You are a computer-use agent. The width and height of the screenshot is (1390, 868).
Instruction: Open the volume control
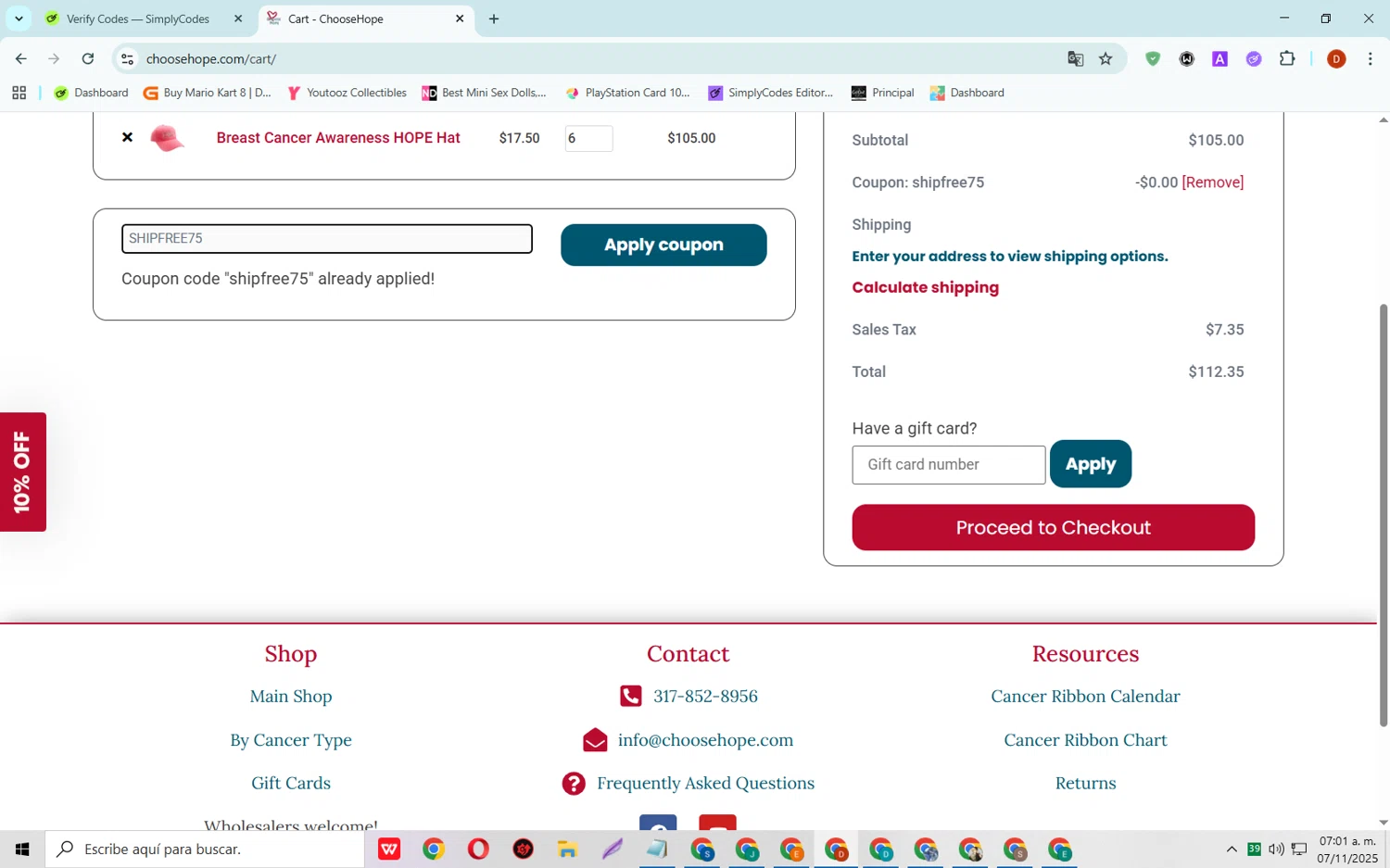[1276, 849]
